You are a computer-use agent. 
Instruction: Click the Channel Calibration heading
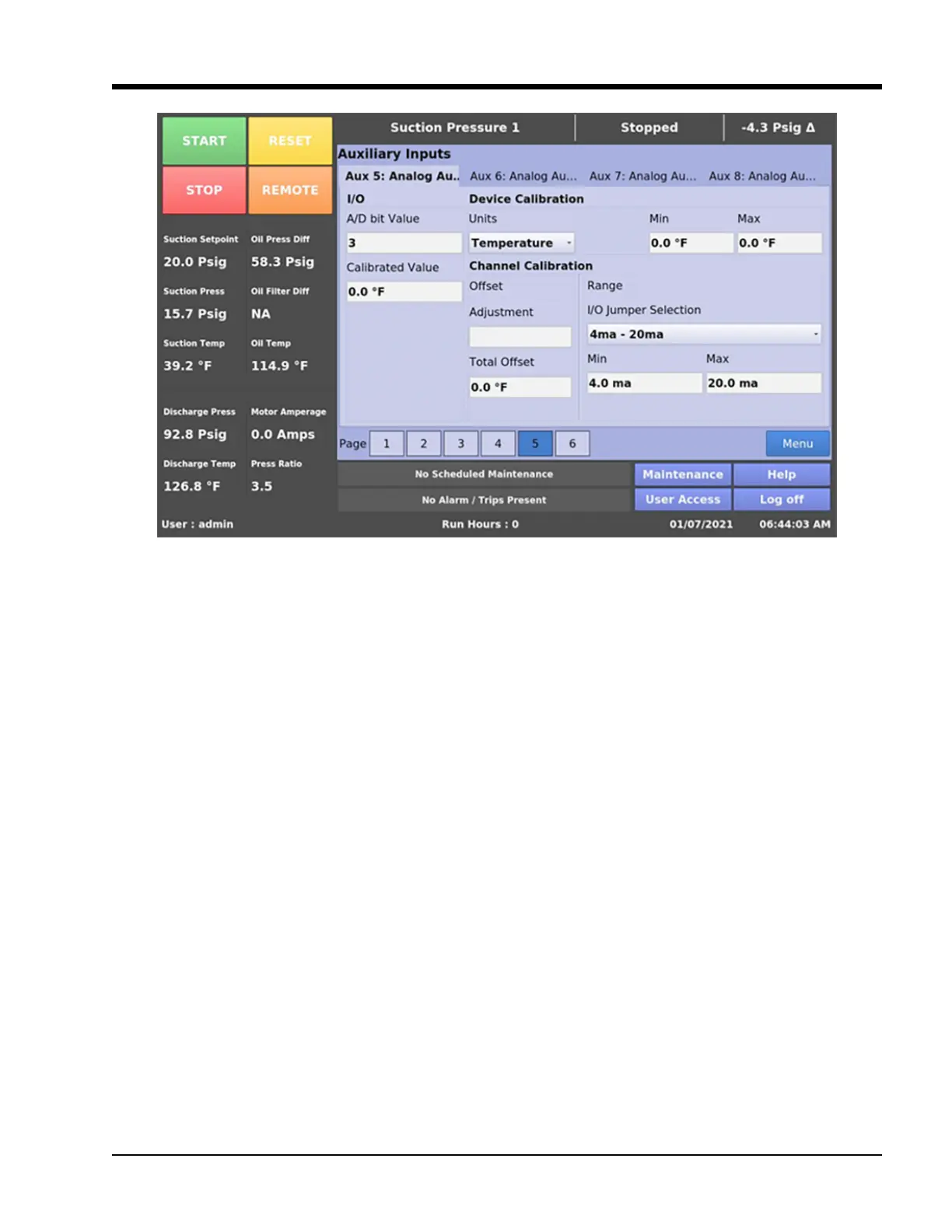point(530,266)
